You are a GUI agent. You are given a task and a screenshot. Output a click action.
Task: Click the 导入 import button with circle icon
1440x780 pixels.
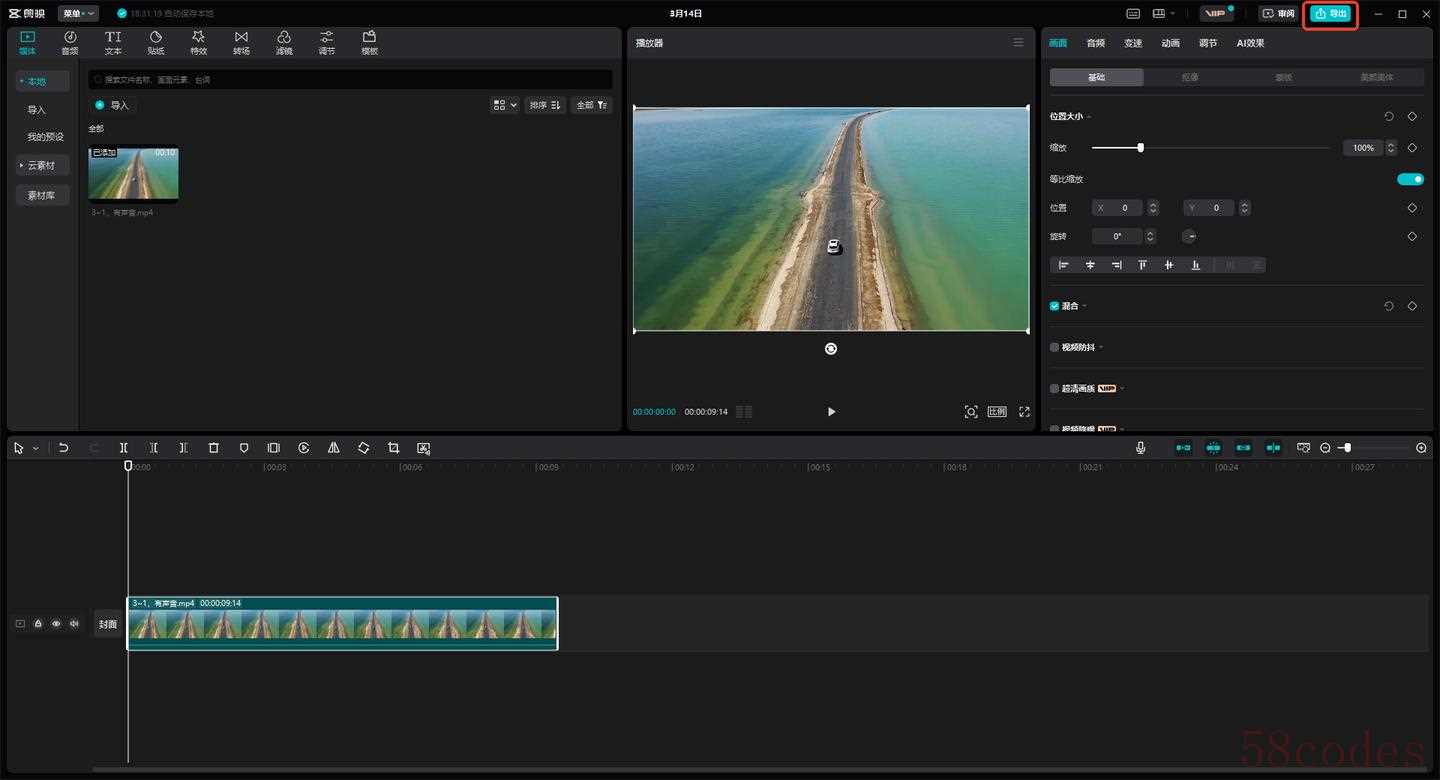[x=112, y=105]
